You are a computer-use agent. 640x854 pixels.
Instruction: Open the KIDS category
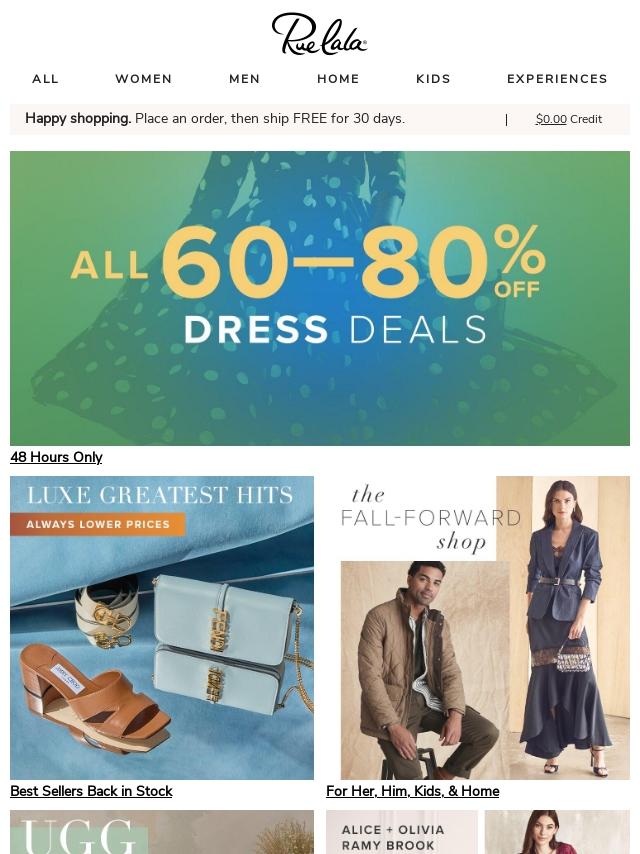[x=434, y=79]
